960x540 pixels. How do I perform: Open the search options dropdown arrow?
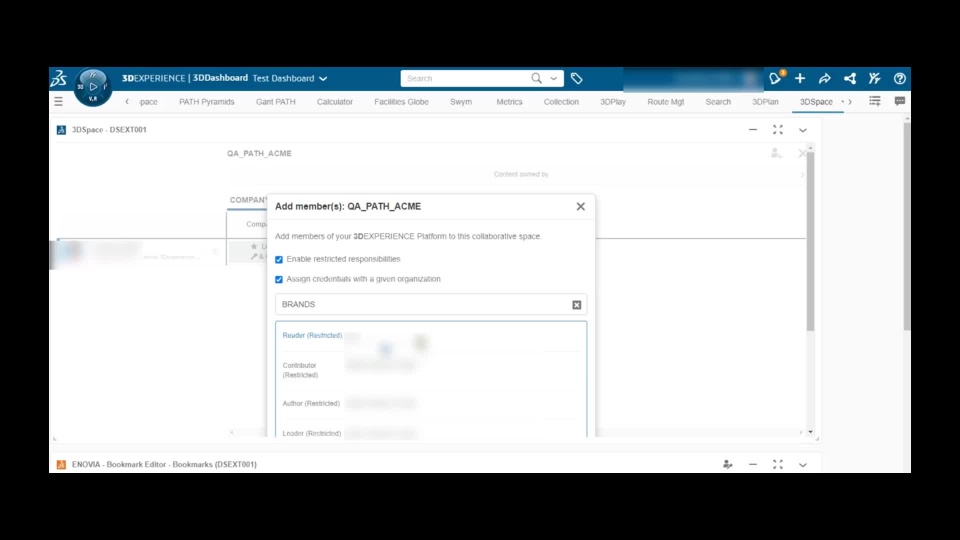tap(553, 78)
